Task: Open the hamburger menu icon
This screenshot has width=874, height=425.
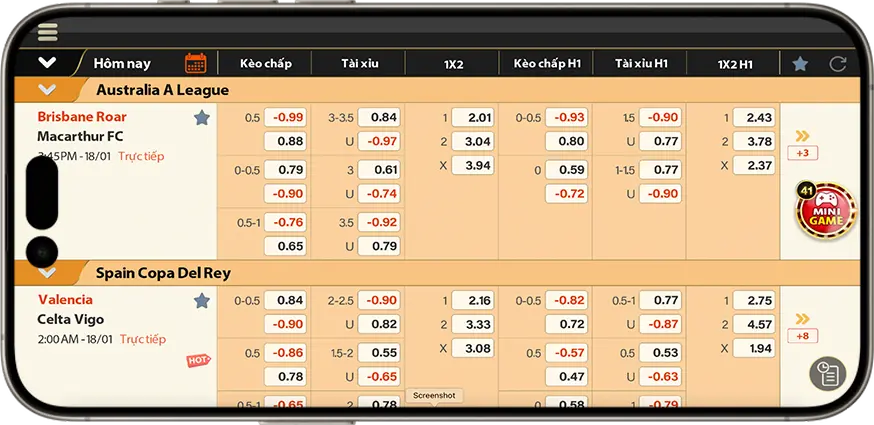Action: pyautogui.click(x=47, y=32)
